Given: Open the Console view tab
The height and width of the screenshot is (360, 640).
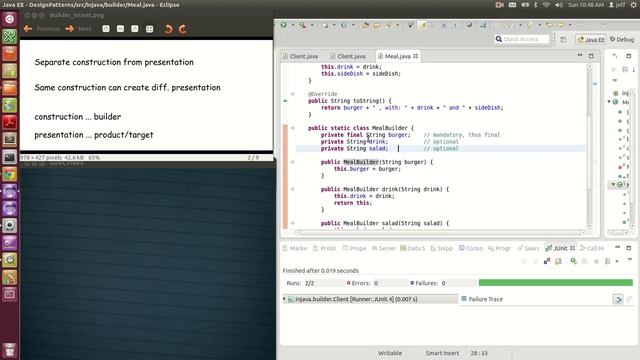Looking at the screenshot, I should click(471, 248).
